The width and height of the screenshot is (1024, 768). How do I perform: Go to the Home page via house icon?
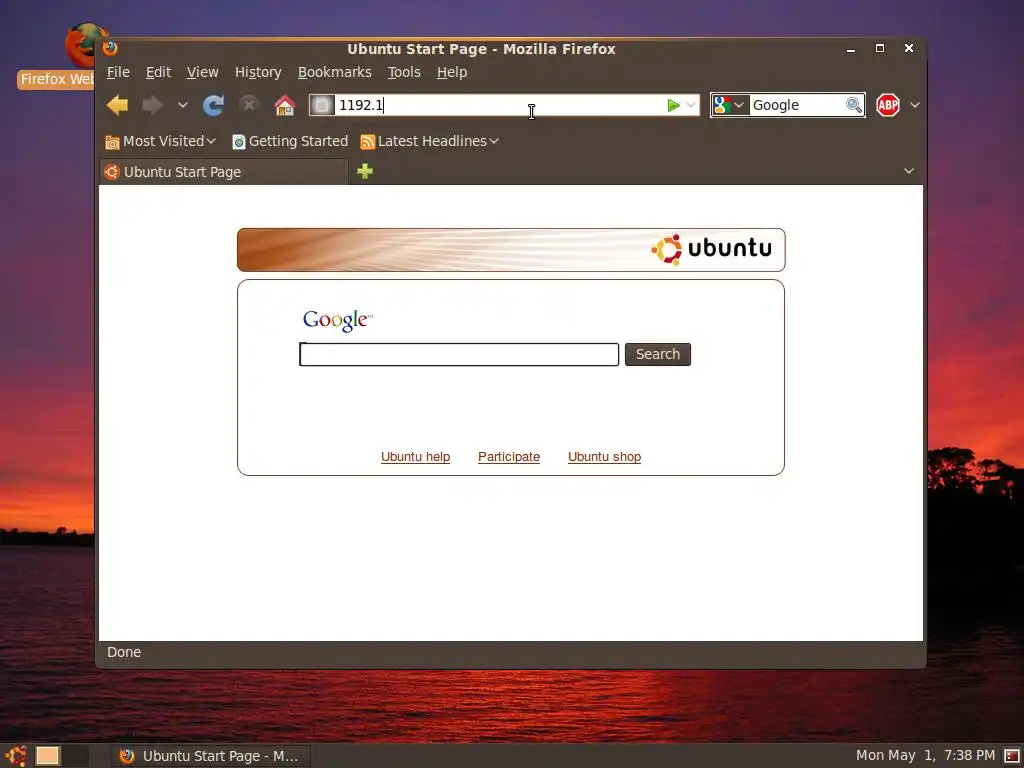pos(285,105)
